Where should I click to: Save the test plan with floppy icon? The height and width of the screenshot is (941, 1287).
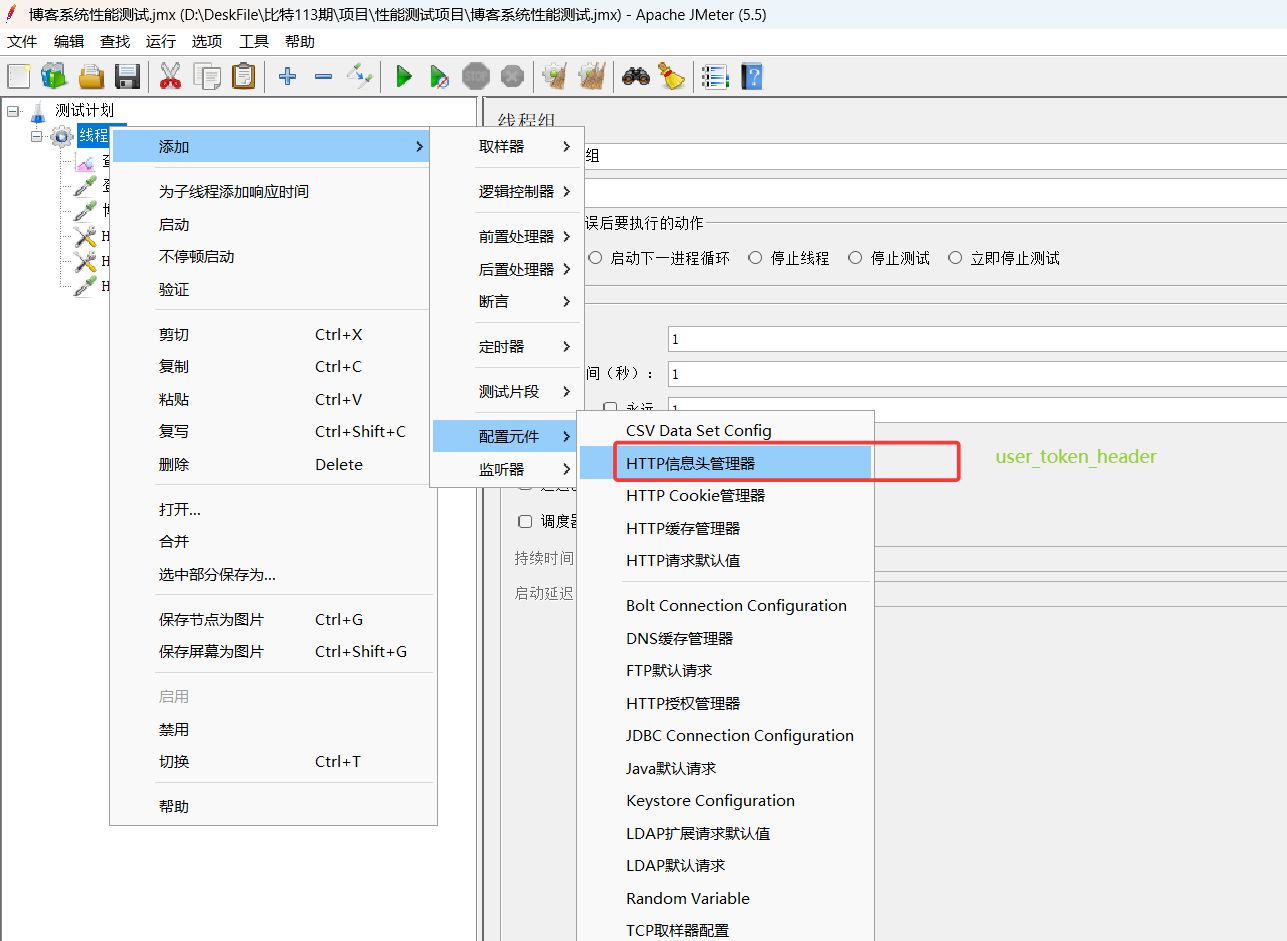coord(127,76)
